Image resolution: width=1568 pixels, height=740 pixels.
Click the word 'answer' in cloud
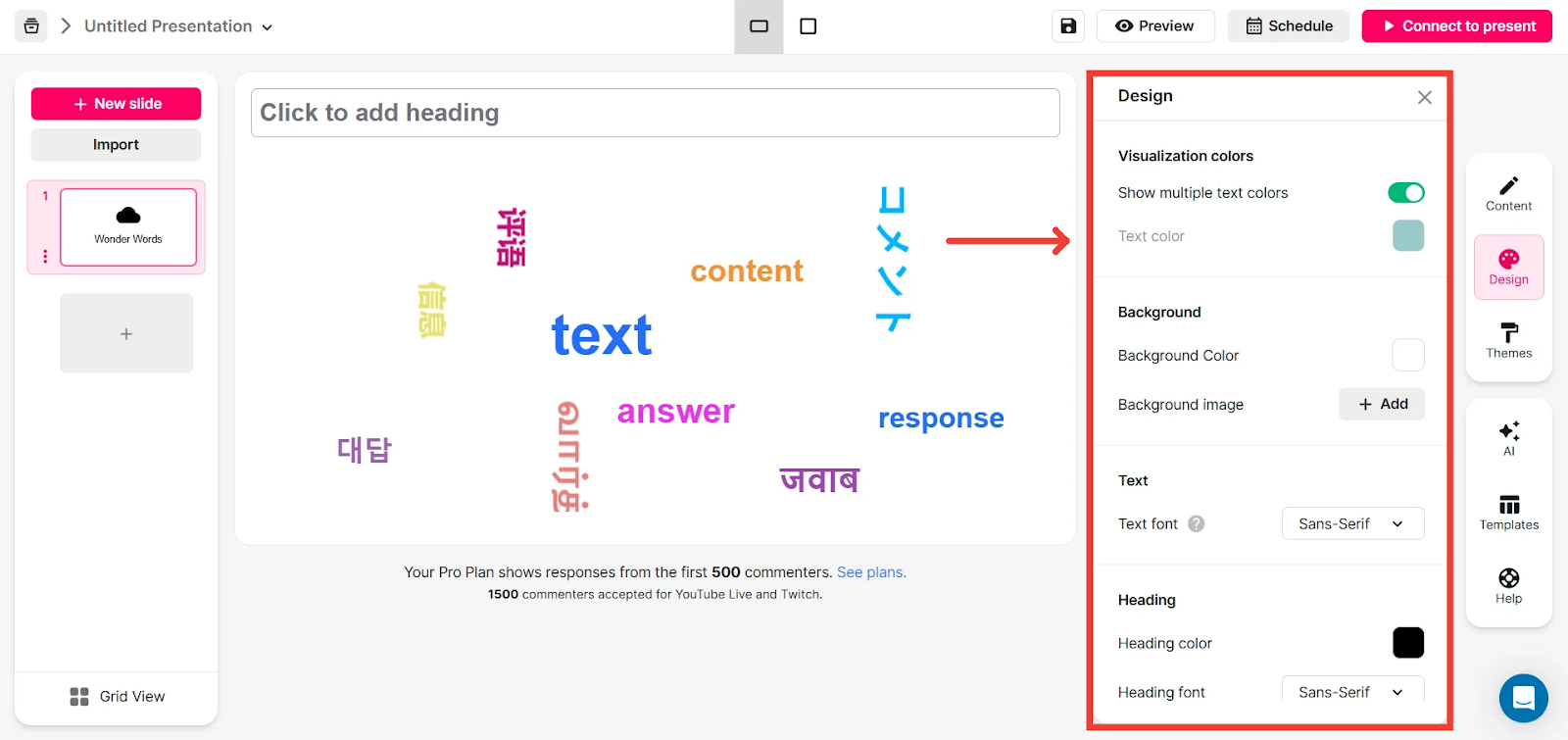(676, 412)
